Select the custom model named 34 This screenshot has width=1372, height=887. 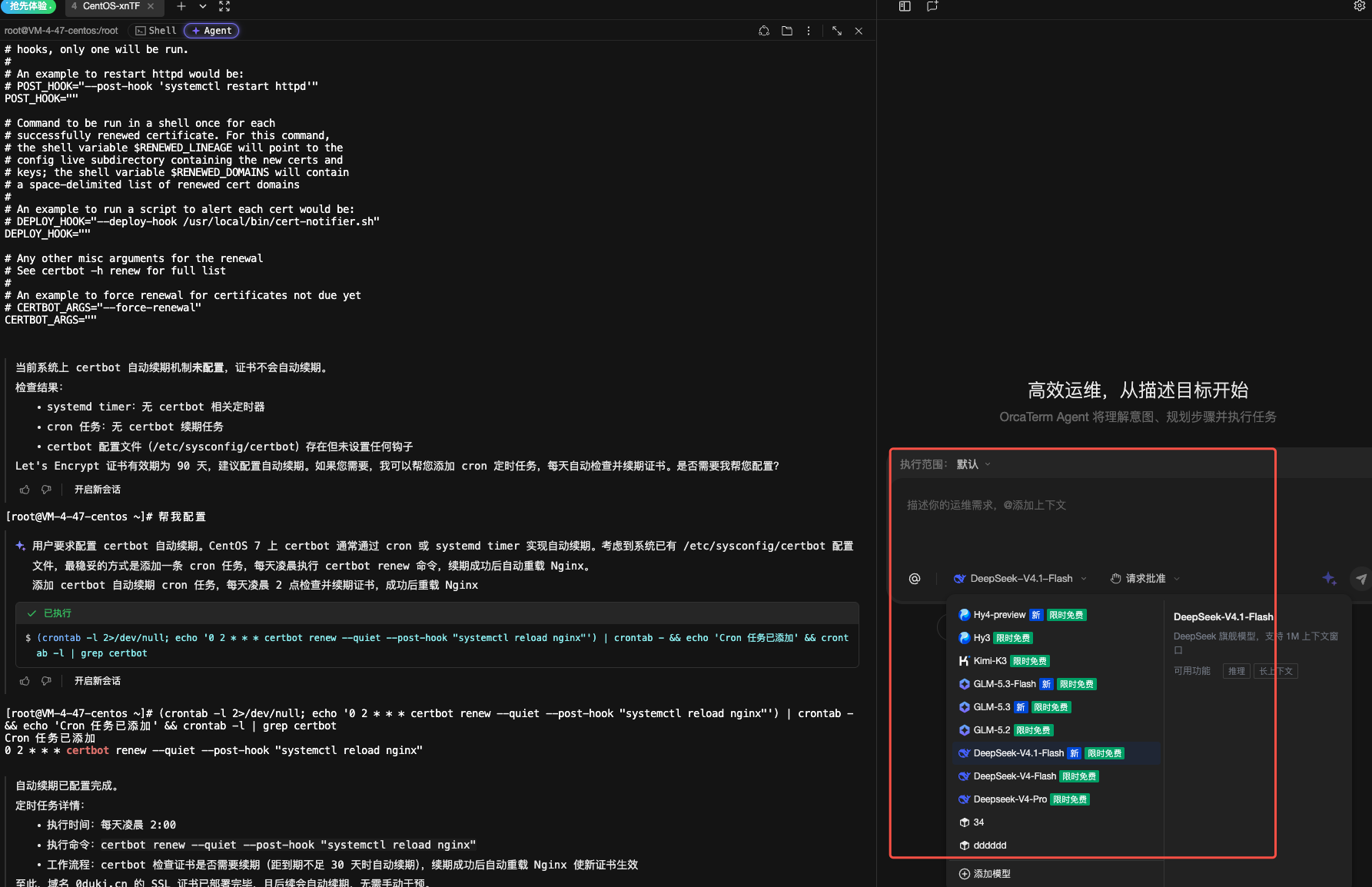pyautogui.click(x=1056, y=822)
